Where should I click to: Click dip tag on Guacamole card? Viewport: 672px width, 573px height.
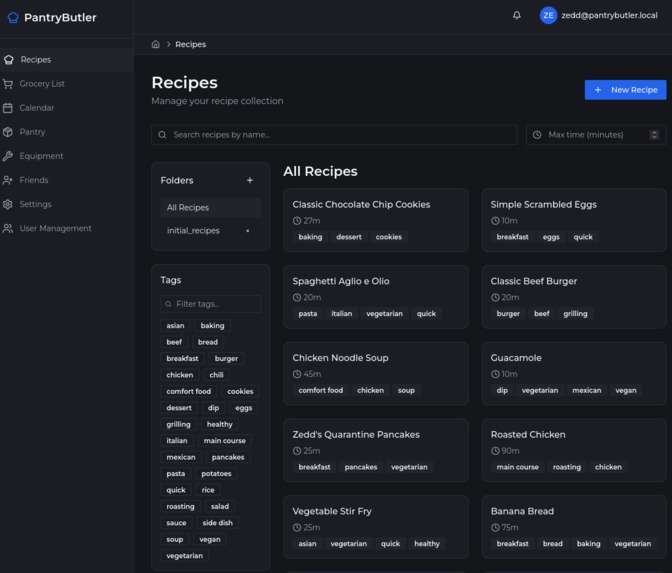(x=502, y=390)
